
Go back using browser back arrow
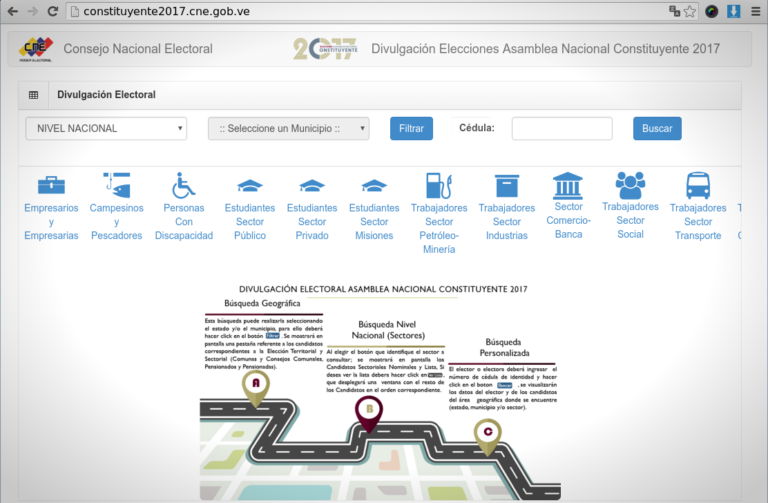coord(13,11)
